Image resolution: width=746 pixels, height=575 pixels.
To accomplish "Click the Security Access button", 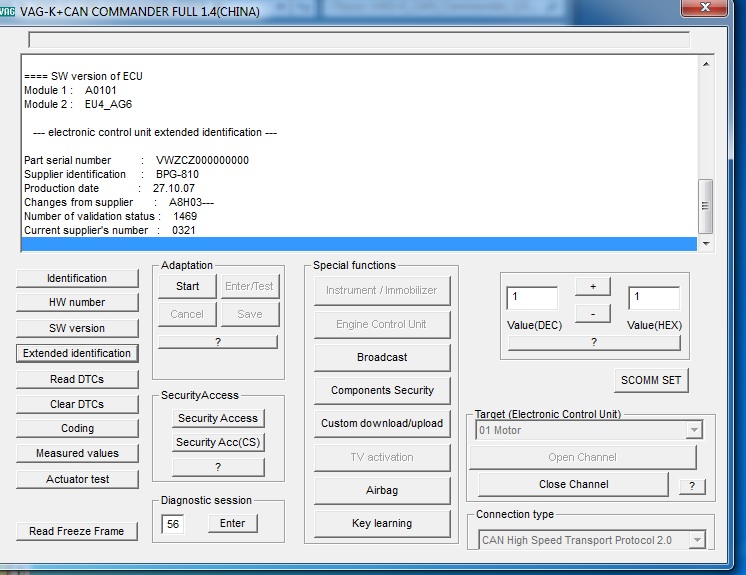I will click(217, 418).
